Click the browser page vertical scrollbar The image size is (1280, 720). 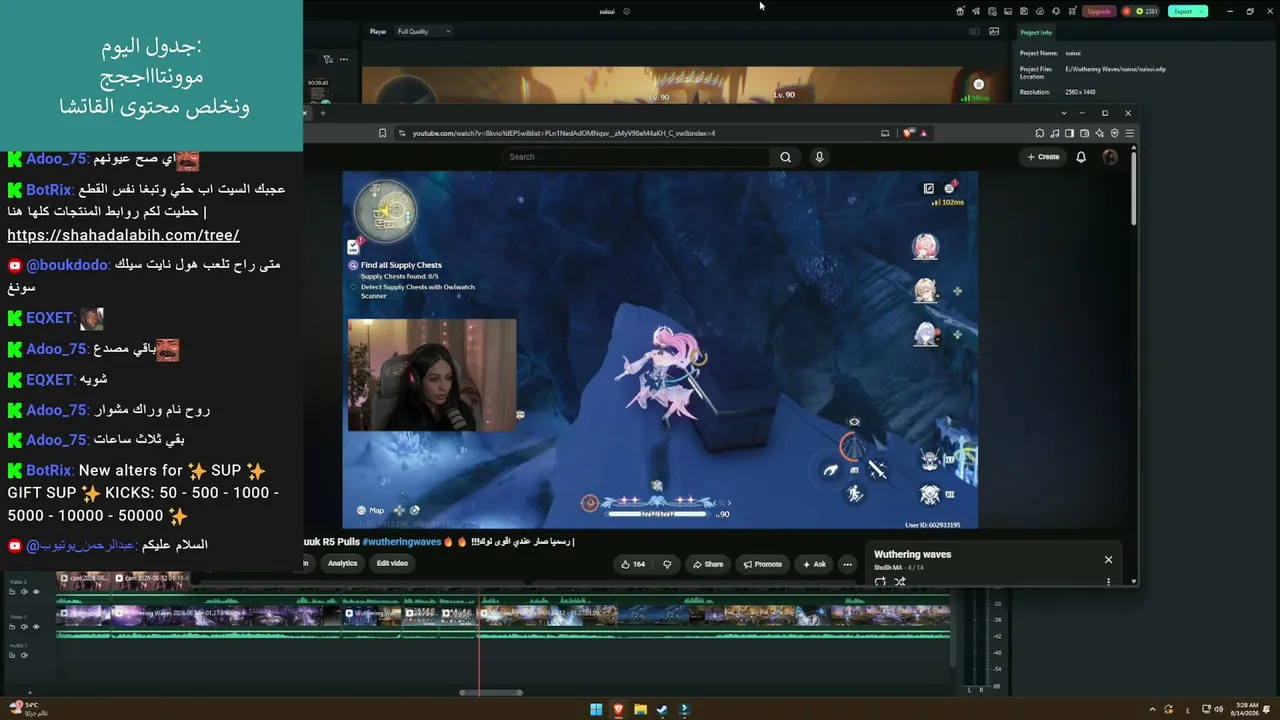click(1133, 186)
